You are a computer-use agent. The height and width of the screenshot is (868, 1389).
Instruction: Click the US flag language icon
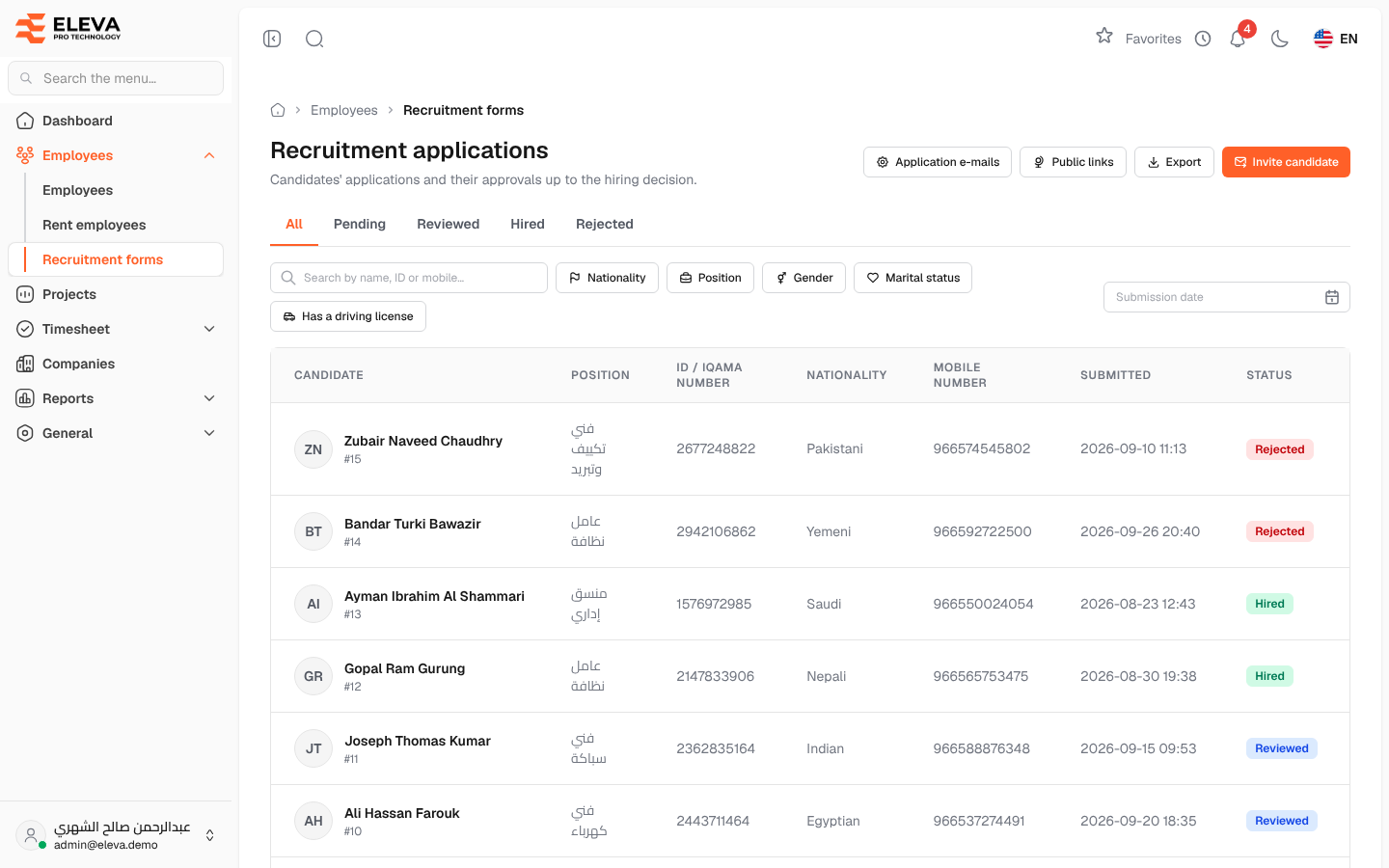pyautogui.click(x=1323, y=39)
